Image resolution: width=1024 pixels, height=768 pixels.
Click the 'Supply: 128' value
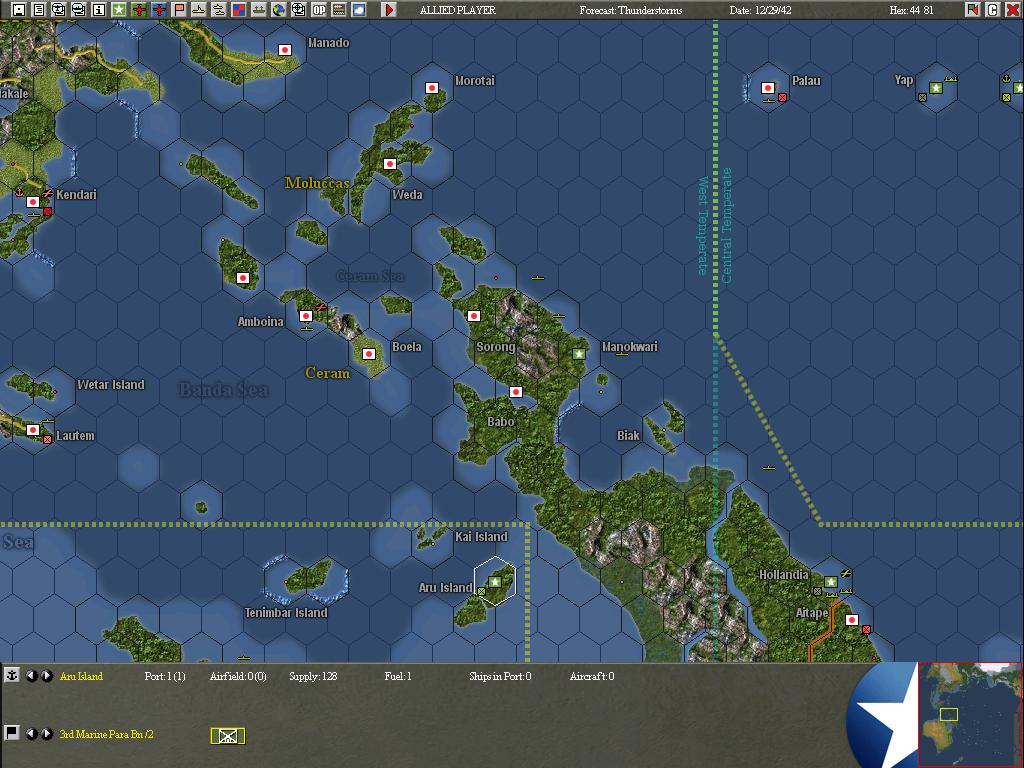313,676
